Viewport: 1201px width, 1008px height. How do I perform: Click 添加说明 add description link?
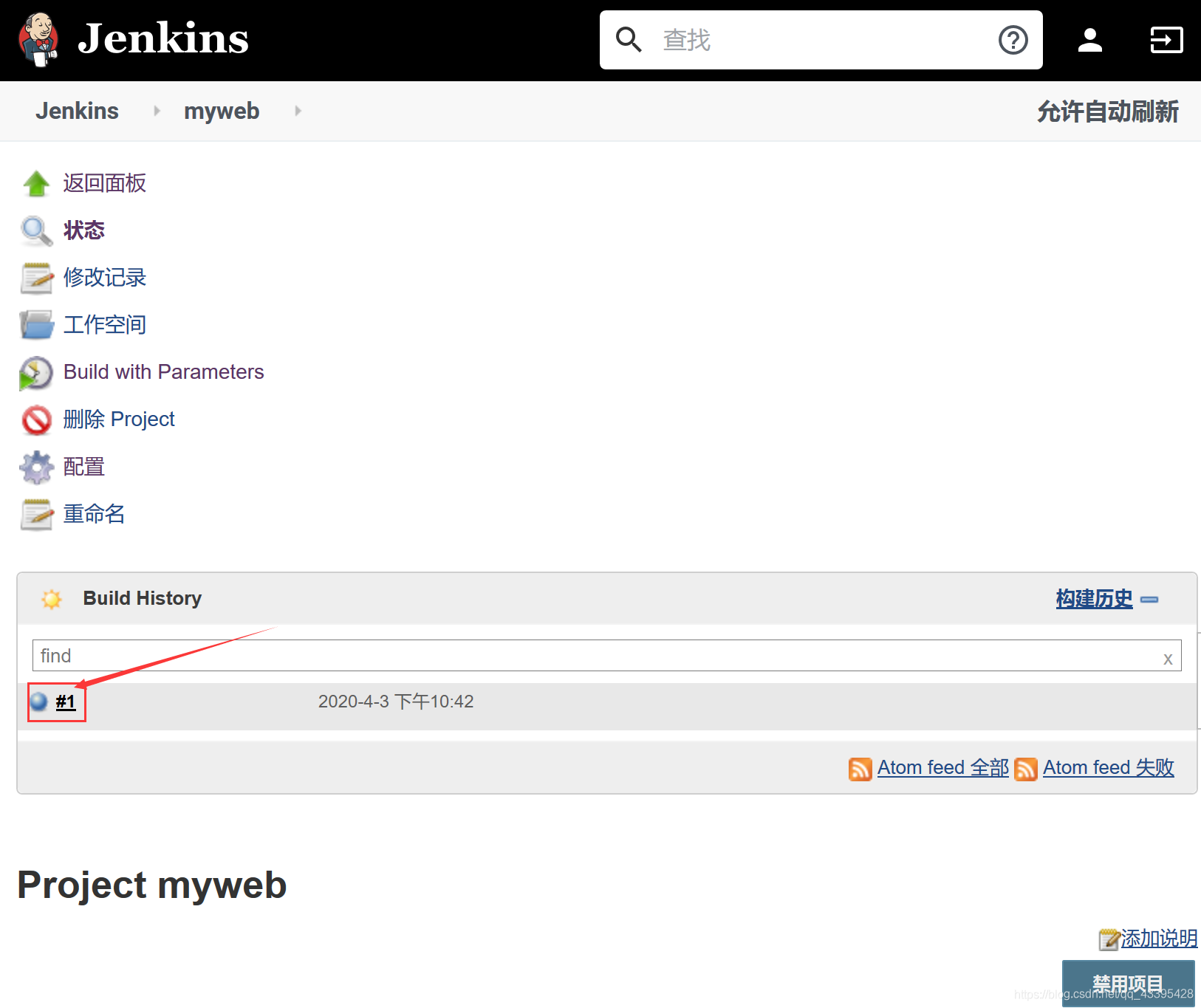[1159, 939]
